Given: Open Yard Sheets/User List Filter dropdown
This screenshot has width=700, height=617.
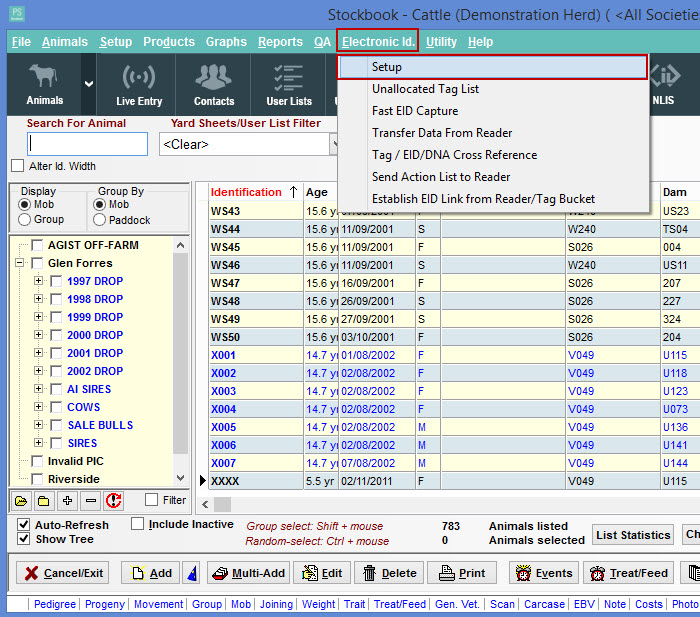Looking at the screenshot, I should click(x=335, y=144).
